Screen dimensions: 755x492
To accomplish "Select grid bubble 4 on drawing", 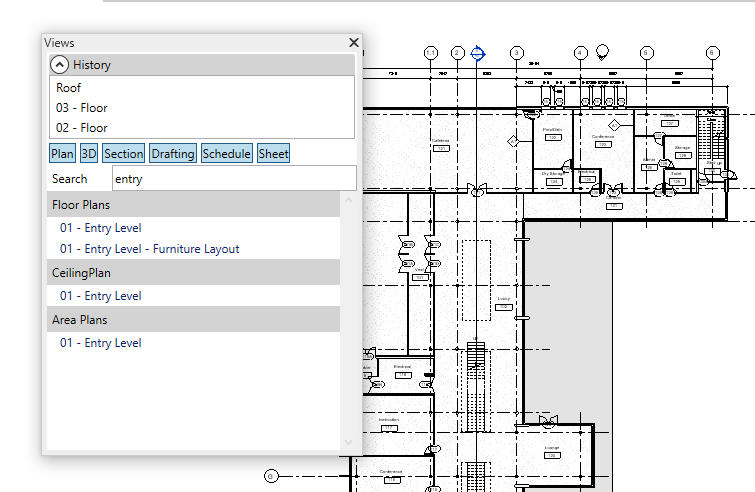I will point(581,52).
